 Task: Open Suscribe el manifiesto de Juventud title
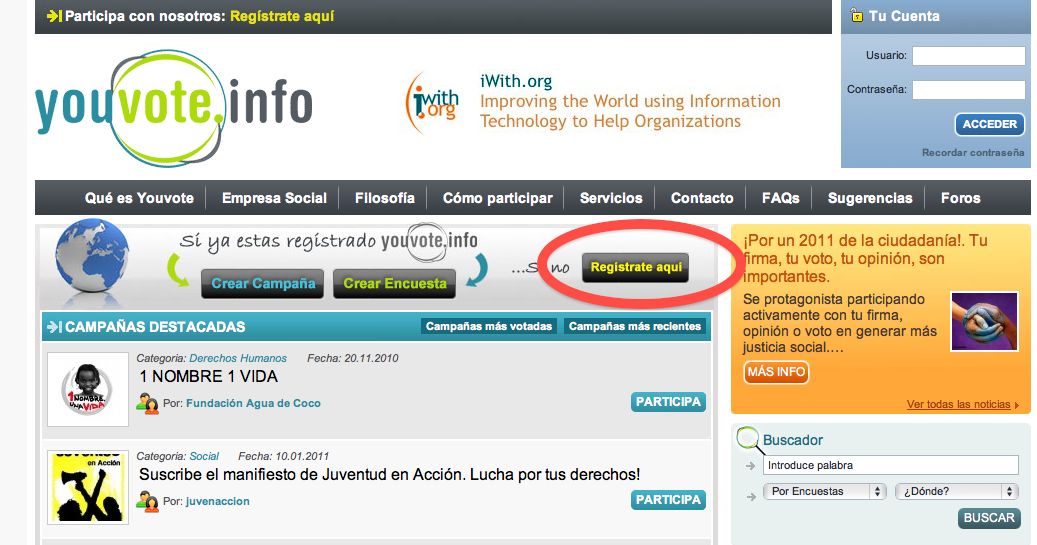click(x=390, y=474)
